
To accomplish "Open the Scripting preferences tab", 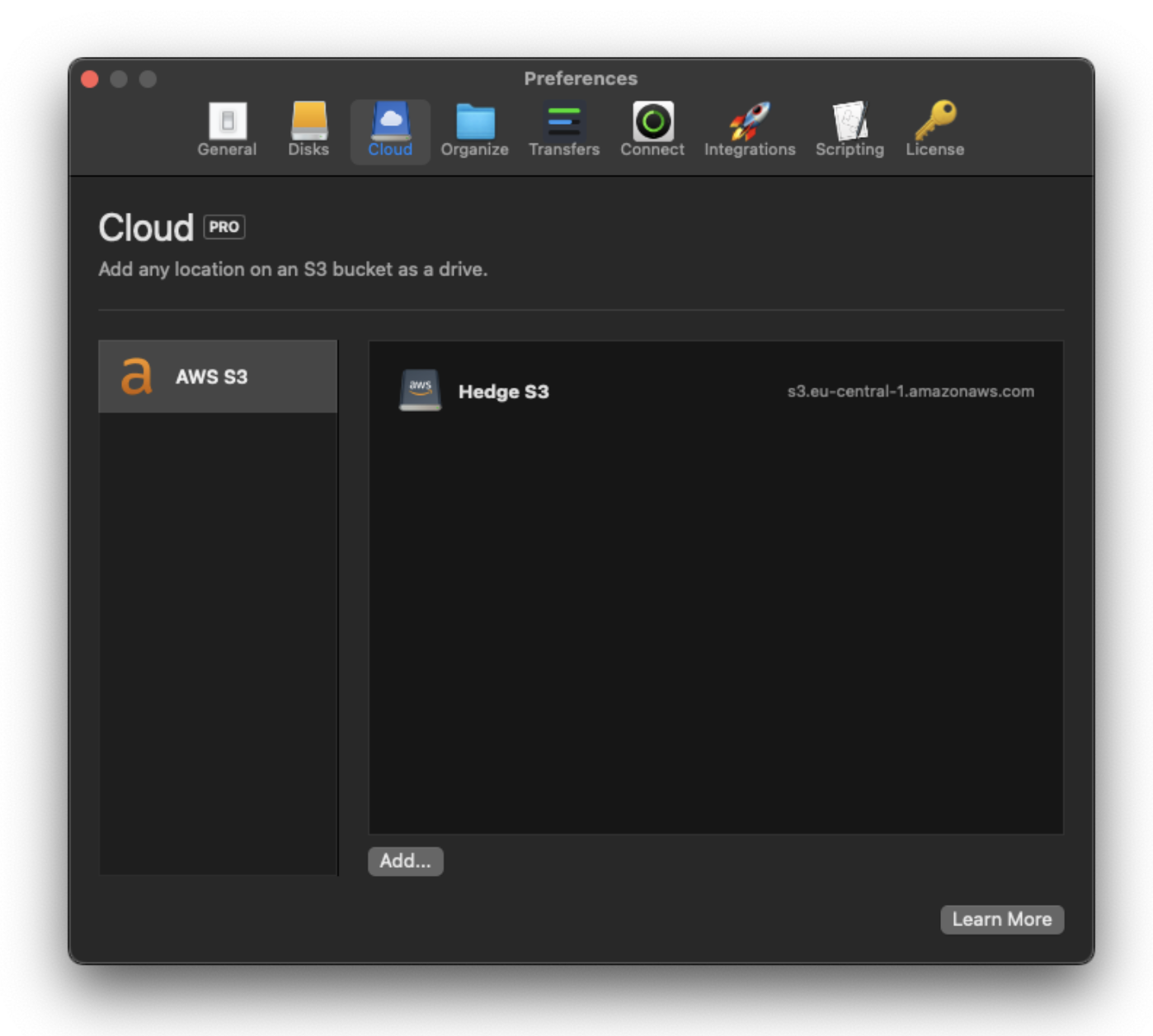I will [x=849, y=129].
